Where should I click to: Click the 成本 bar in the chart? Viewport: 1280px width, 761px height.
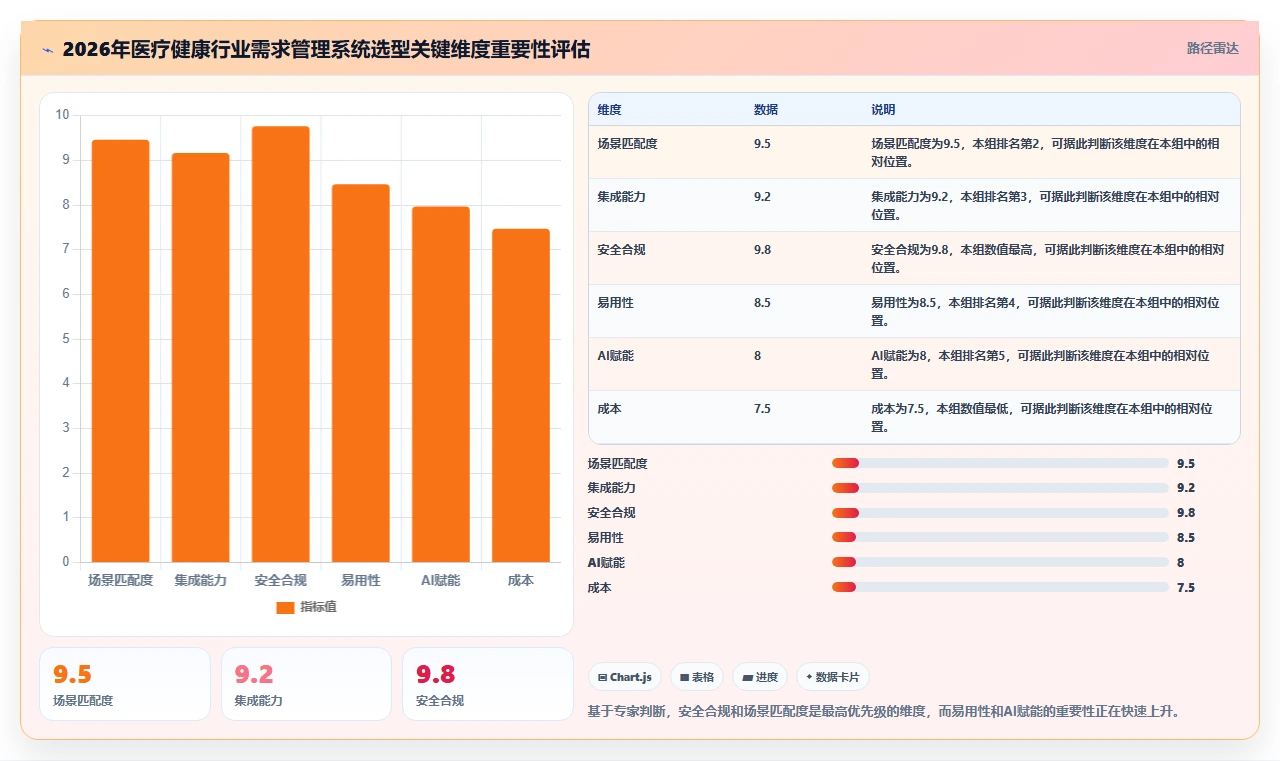click(520, 395)
